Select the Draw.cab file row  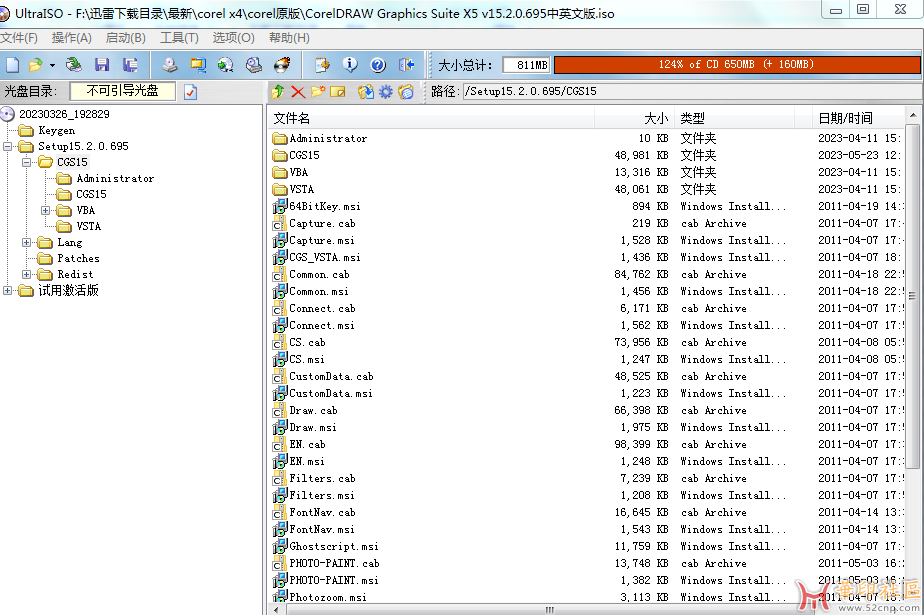click(x=588, y=411)
